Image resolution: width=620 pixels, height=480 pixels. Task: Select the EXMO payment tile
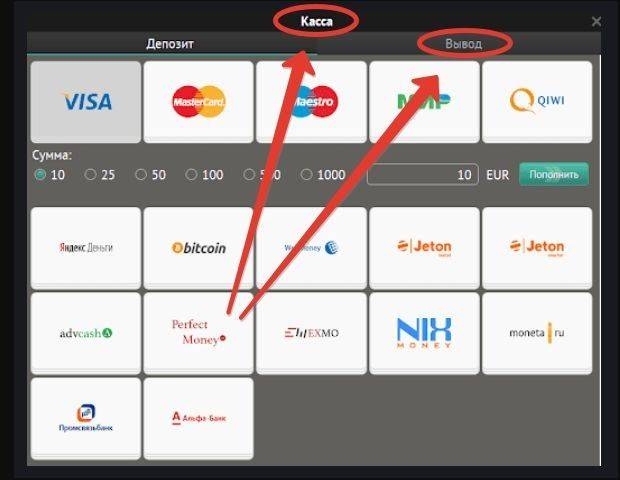312,333
